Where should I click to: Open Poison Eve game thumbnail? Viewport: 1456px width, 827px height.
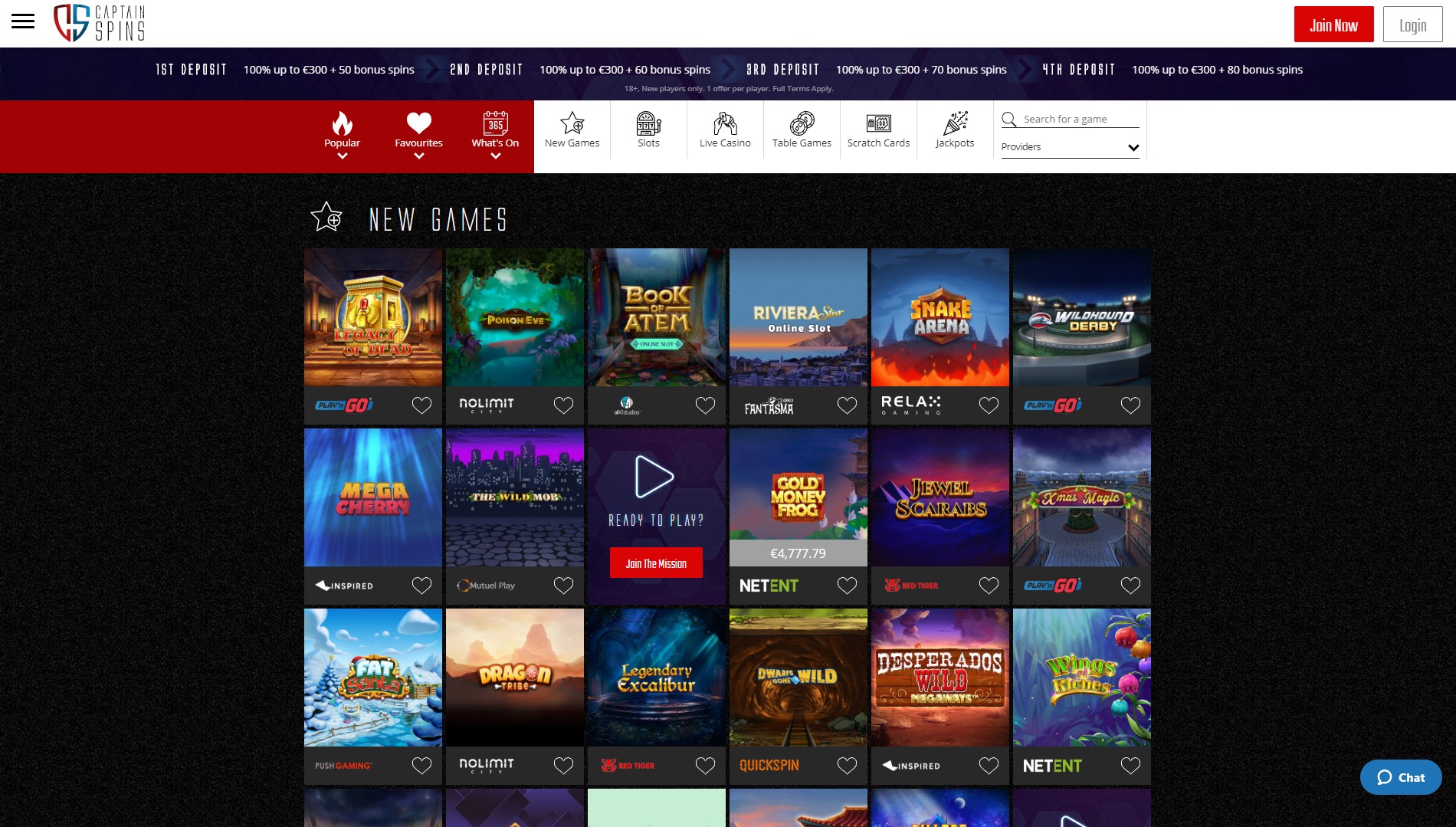[x=515, y=317]
